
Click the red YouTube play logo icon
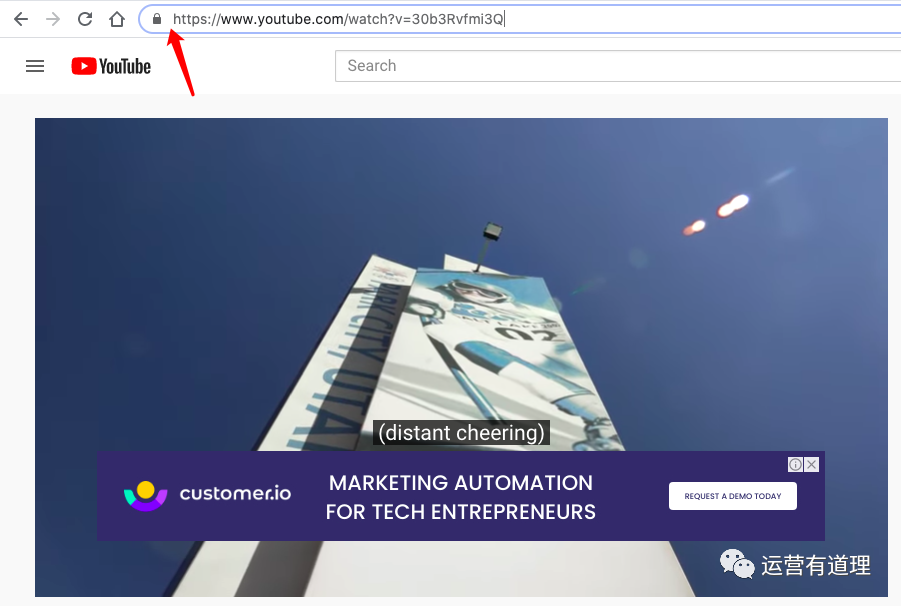coord(83,66)
